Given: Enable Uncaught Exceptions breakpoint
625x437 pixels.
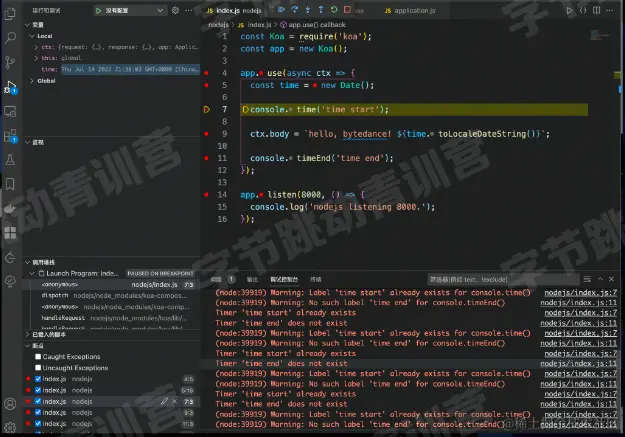Looking at the screenshot, I should point(38,368).
